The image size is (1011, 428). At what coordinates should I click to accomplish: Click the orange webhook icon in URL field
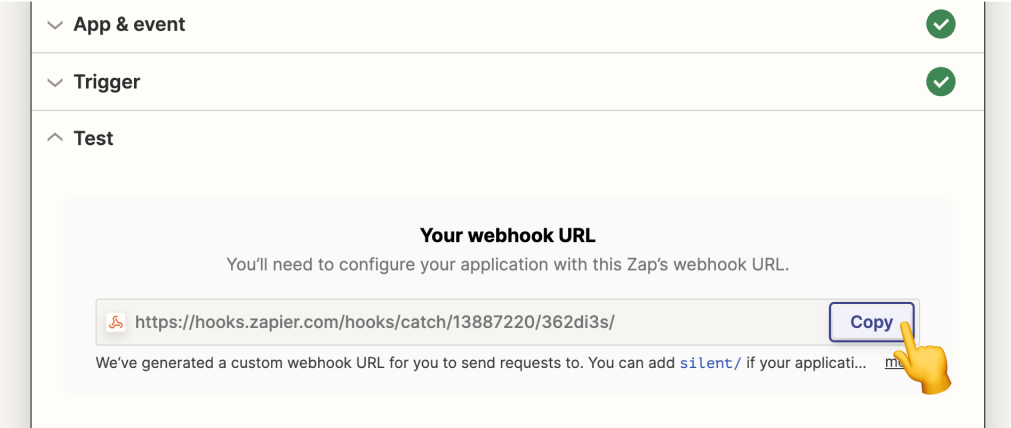coord(116,322)
